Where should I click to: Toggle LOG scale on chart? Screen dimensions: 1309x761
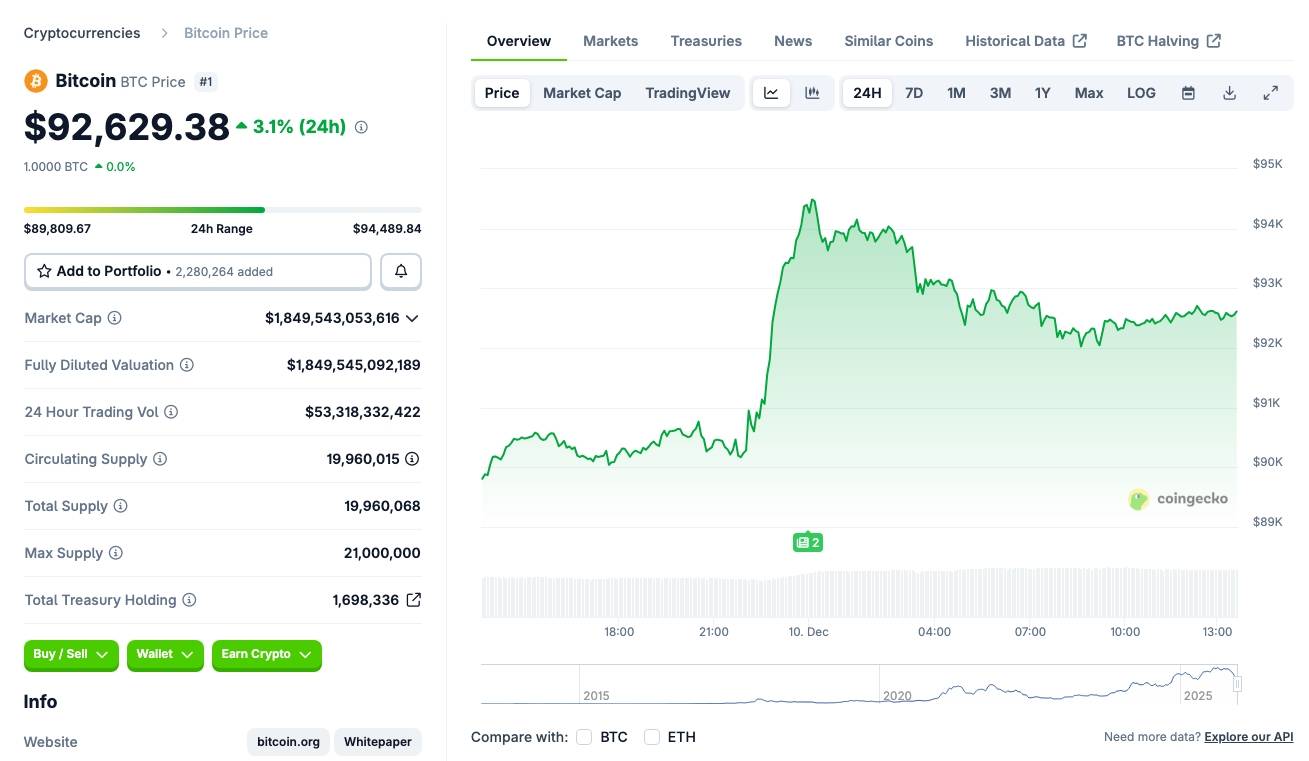tap(1141, 93)
